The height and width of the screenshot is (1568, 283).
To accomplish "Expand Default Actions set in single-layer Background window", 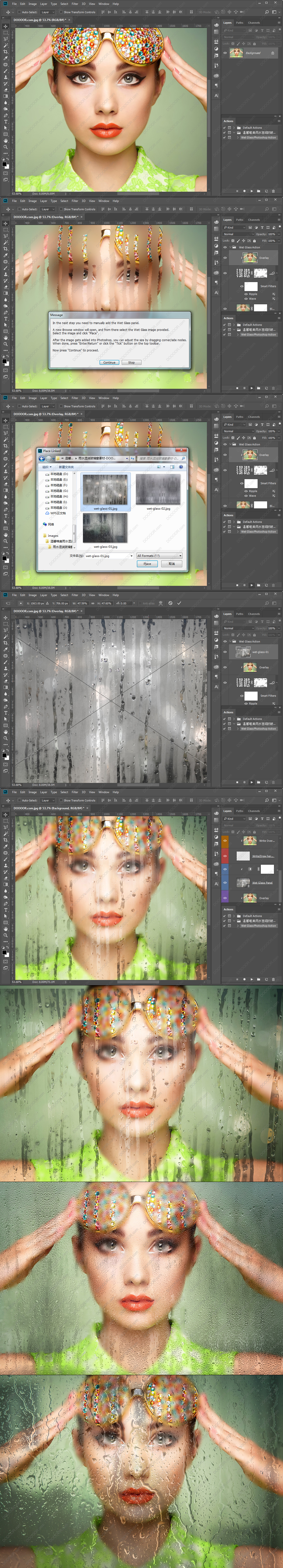I will tap(234, 128).
